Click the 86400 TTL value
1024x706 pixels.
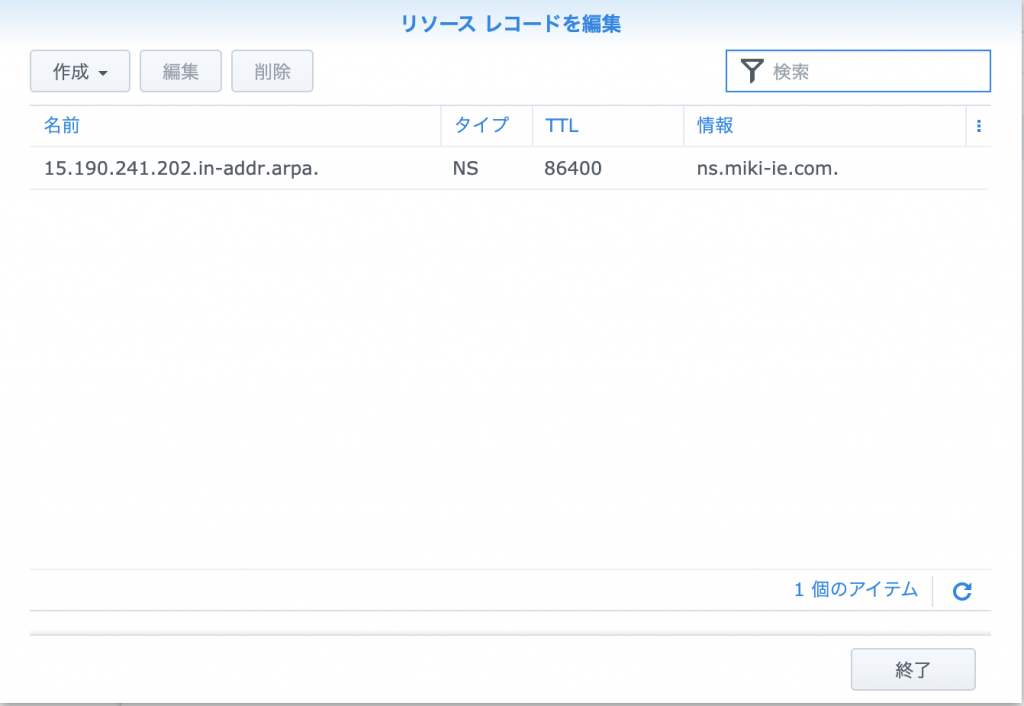click(573, 168)
